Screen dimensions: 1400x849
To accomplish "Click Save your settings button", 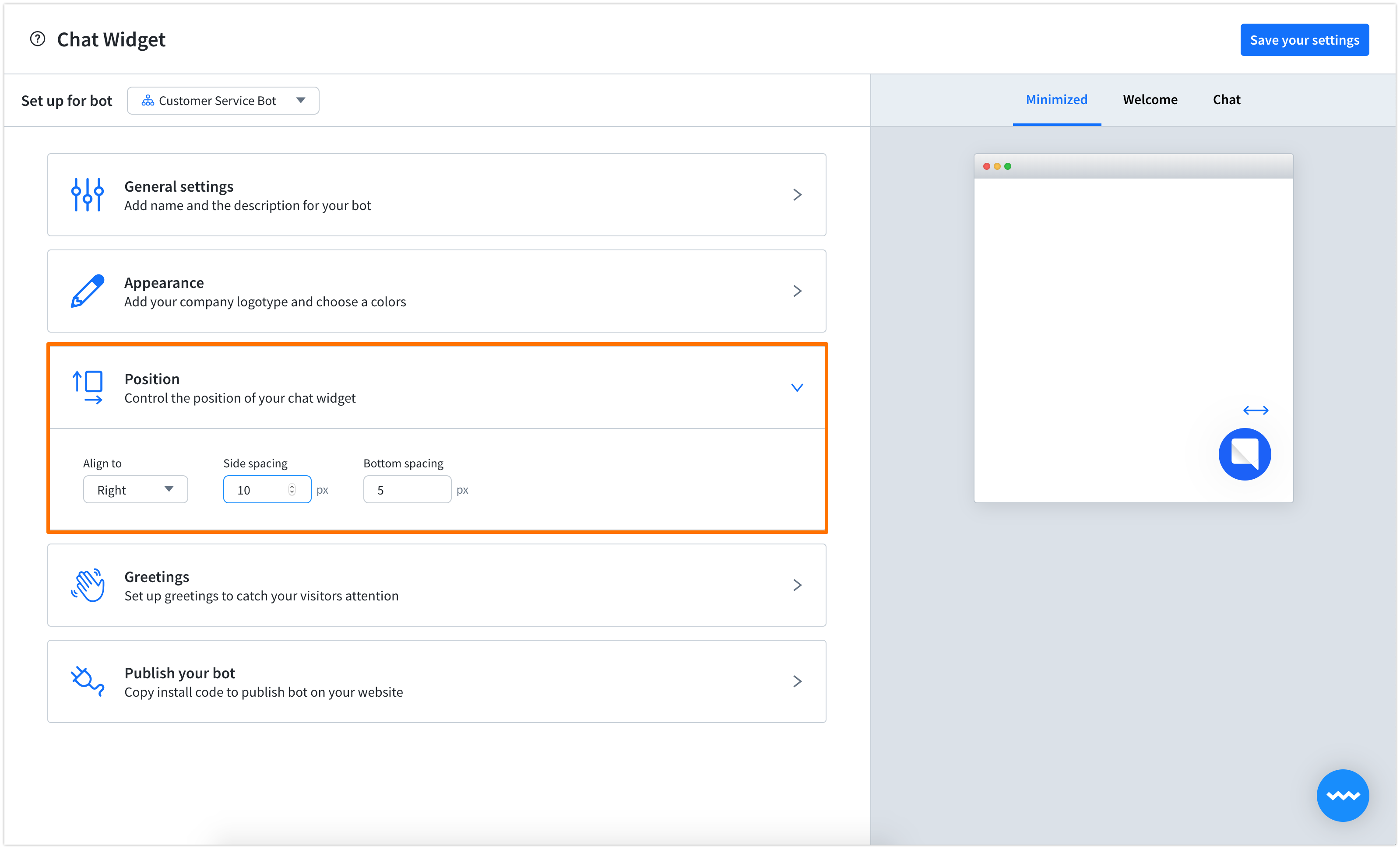I will click(x=1304, y=39).
